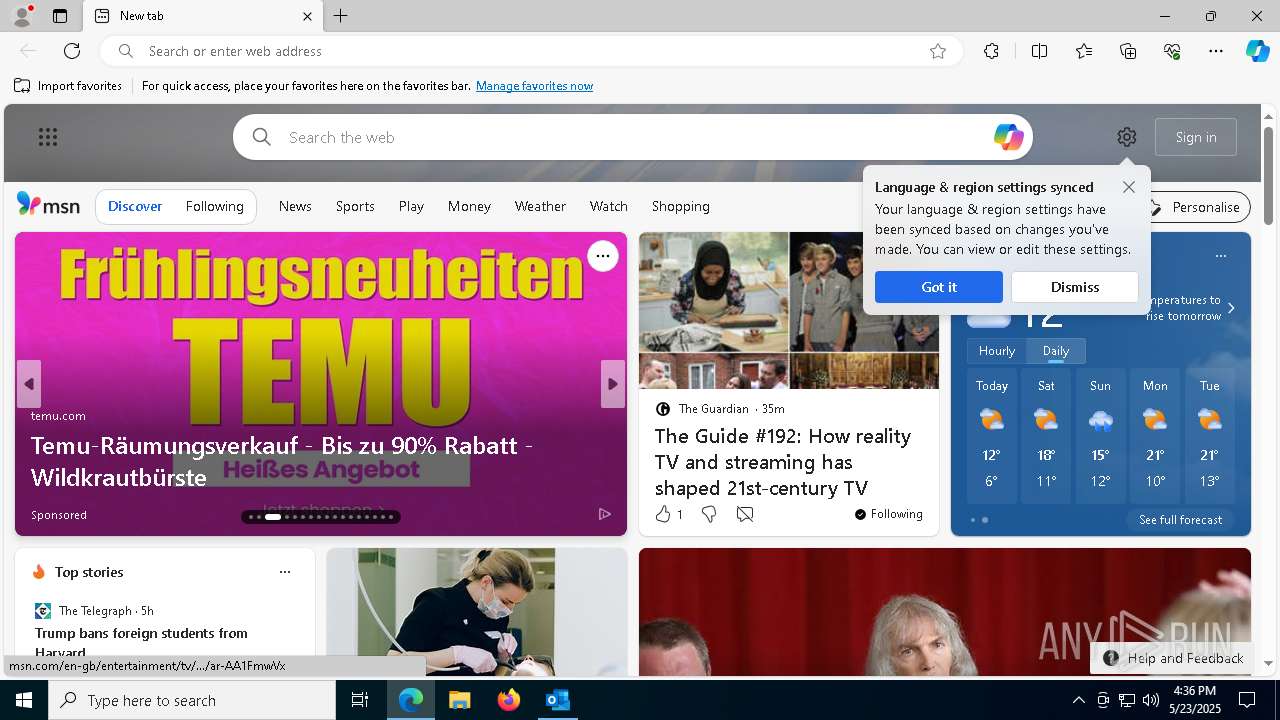Click the browser address bar
This screenshot has height=720, width=1280.
pyautogui.click(x=530, y=51)
